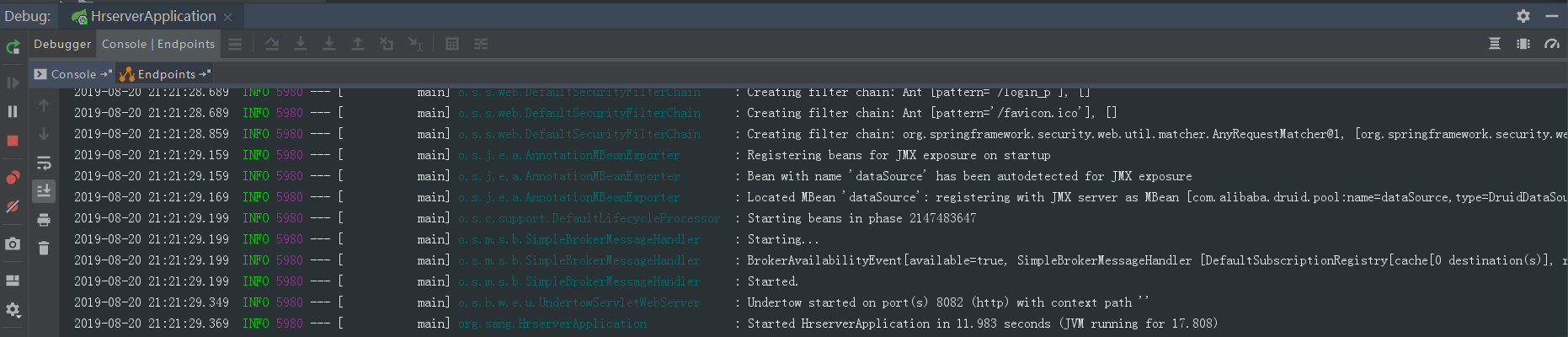Open View Breakpoints (double red circles) icon
1568x337 pixels.
(13, 177)
